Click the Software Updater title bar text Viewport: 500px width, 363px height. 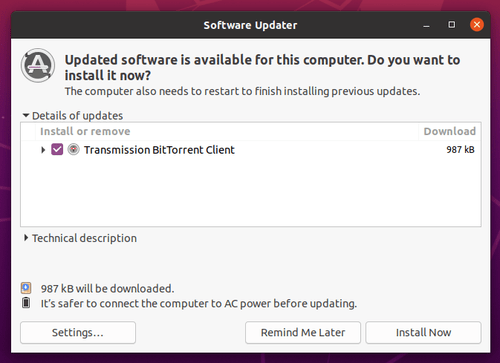(250, 25)
